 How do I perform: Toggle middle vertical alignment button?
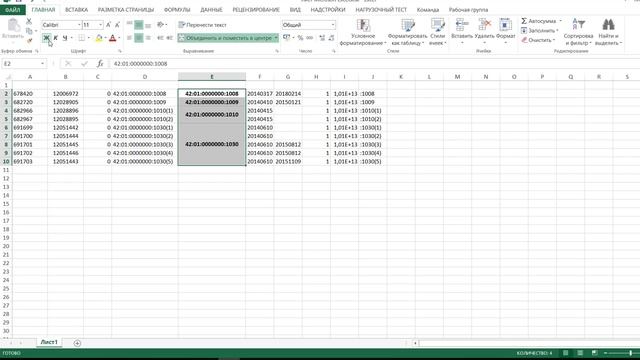pos(139,25)
